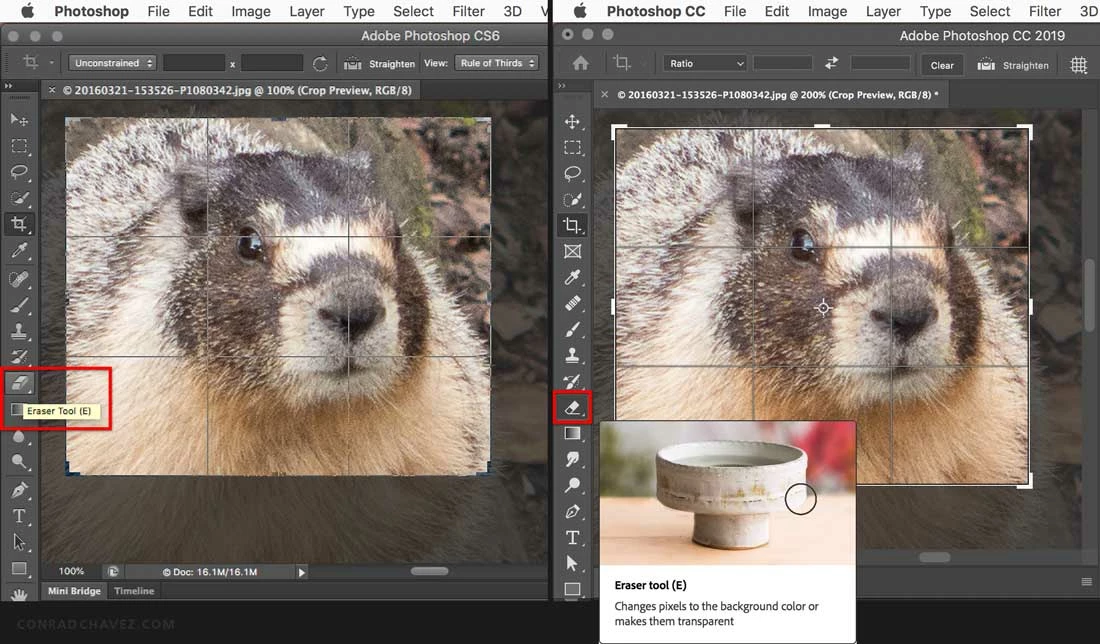Image resolution: width=1100 pixels, height=644 pixels.
Task: Select Rectangular Marquee tool in the CS6 window
Action: pyautogui.click(x=19, y=146)
